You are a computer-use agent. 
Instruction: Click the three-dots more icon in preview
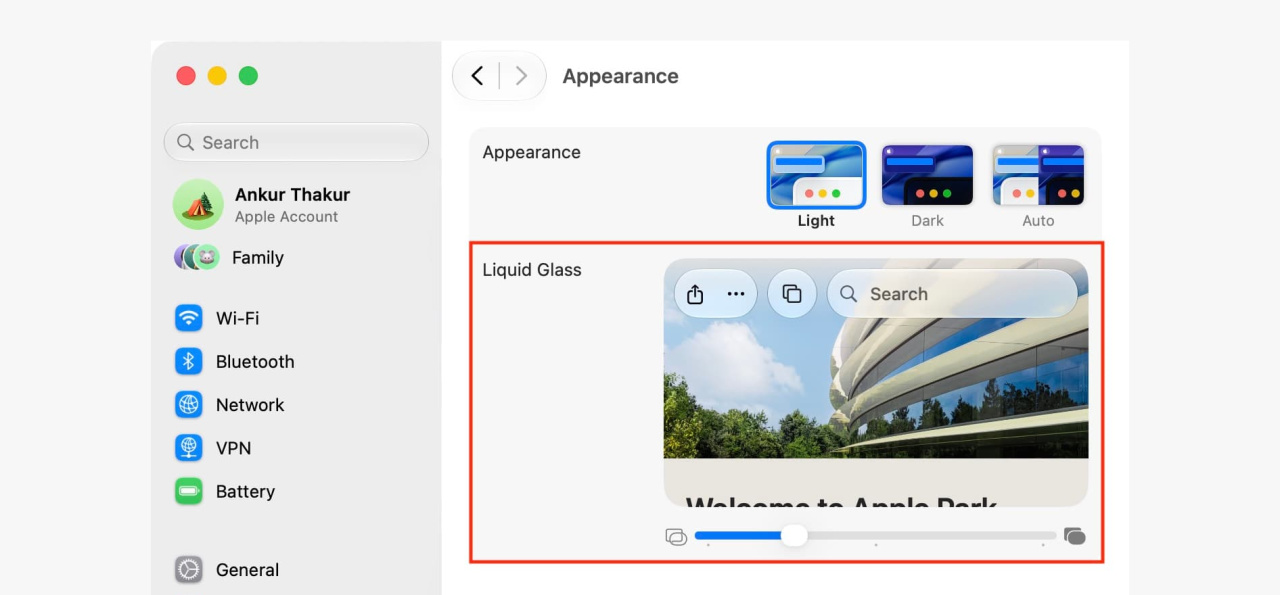(x=736, y=294)
